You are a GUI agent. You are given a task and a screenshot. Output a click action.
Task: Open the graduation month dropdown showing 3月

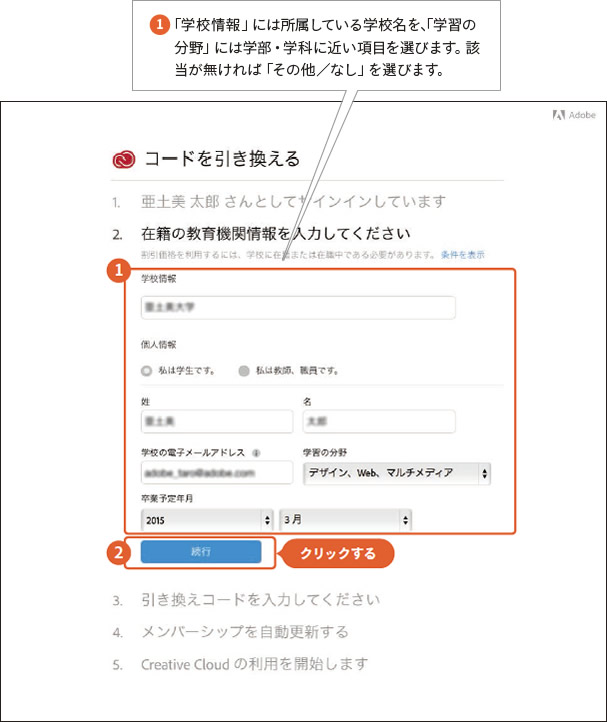(345, 520)
